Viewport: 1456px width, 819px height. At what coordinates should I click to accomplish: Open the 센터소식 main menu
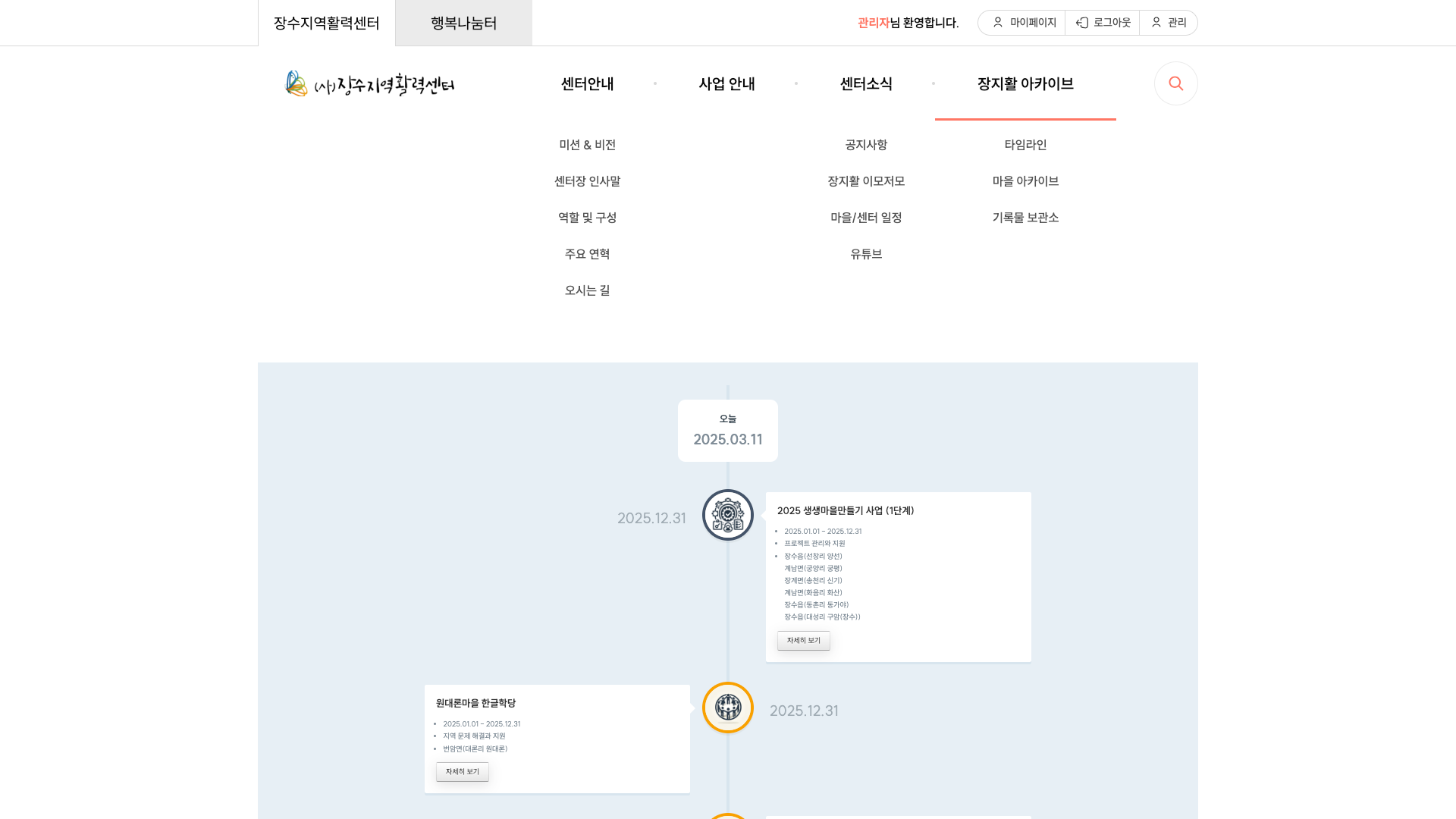866,83
